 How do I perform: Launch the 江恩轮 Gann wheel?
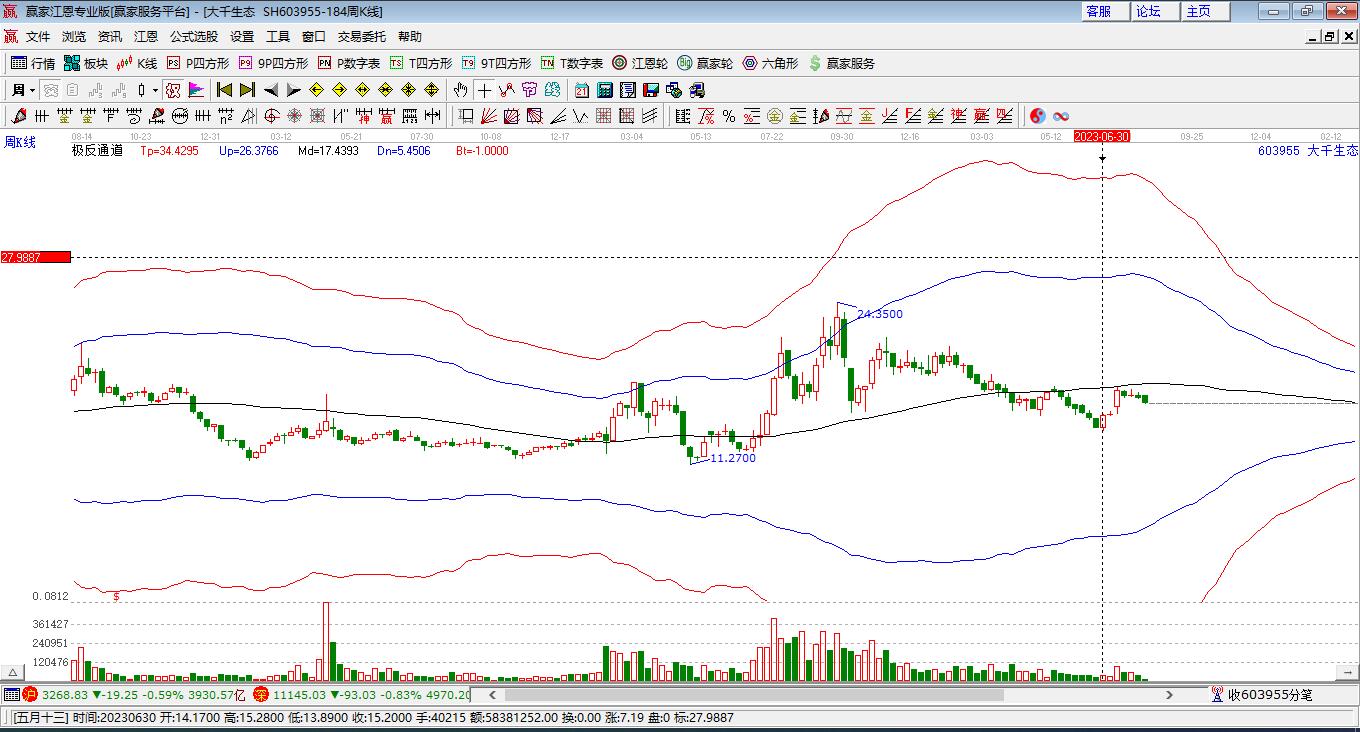[x=640, y=63]
